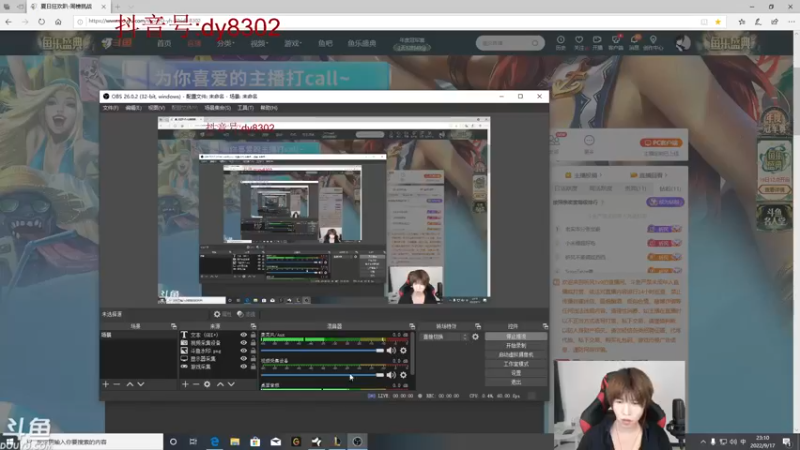Move the source down in the sources list
The width and height of the screenshot is (800, 450).
point(231,384)
